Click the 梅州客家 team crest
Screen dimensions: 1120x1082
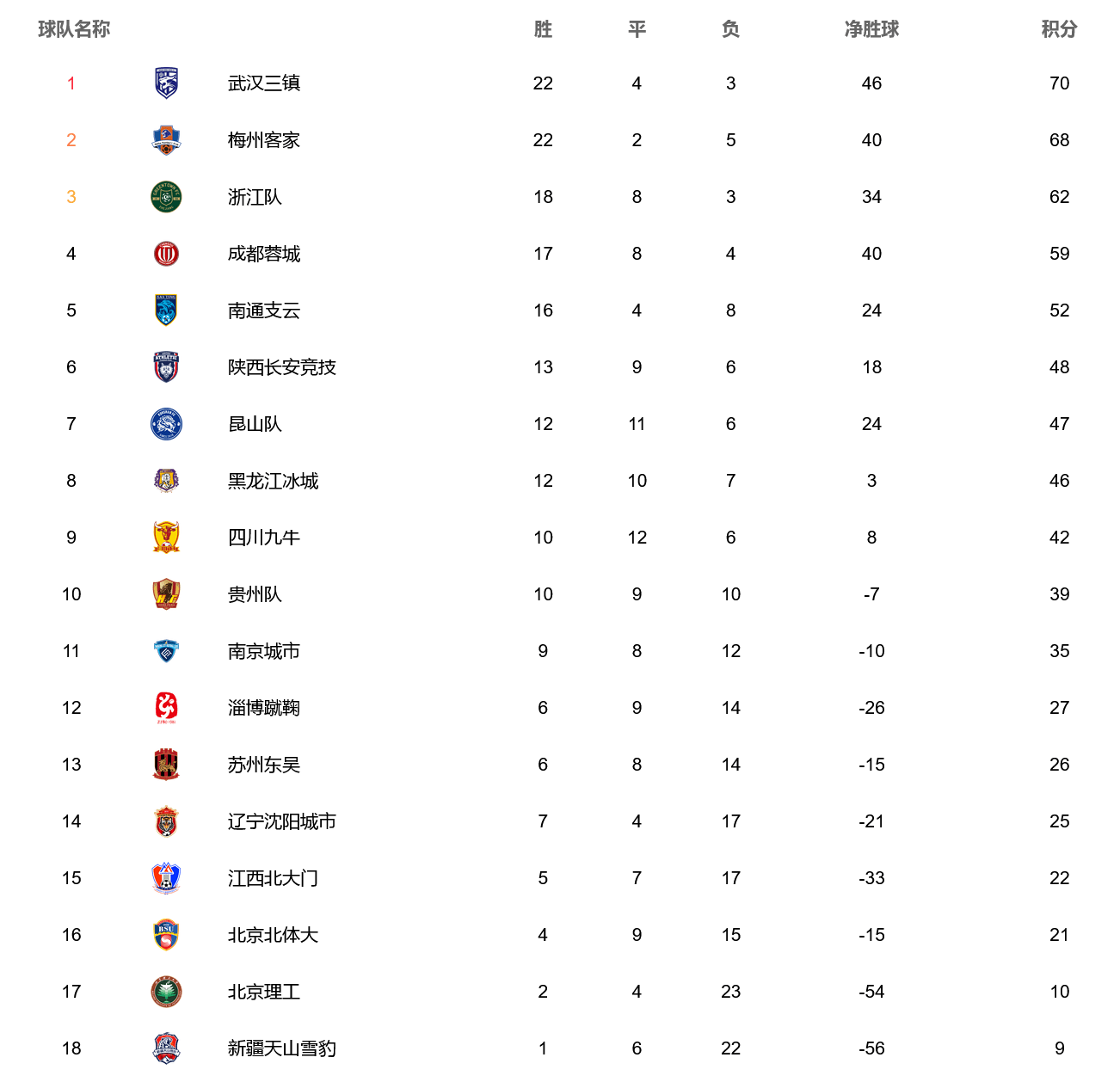point(166,140)
